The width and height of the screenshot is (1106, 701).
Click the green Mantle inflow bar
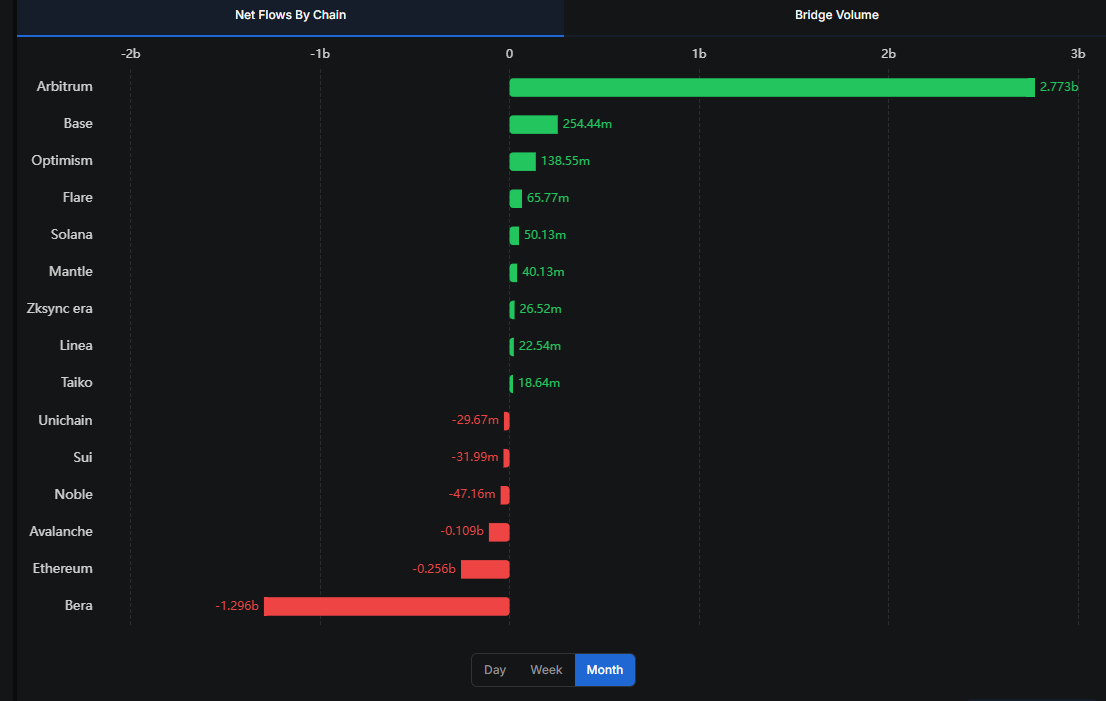point(514,272)
